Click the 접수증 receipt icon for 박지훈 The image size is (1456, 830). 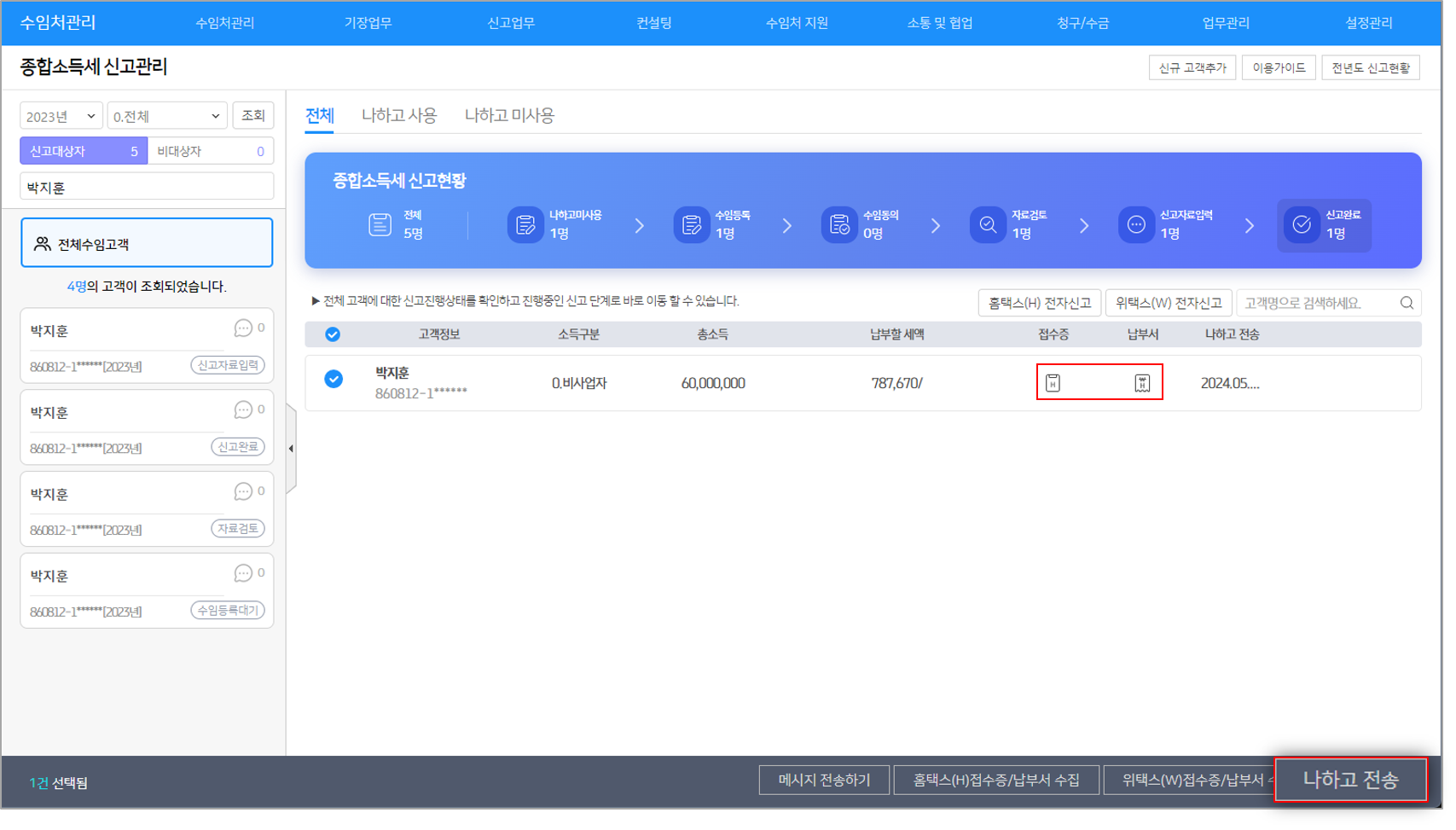1053,383
